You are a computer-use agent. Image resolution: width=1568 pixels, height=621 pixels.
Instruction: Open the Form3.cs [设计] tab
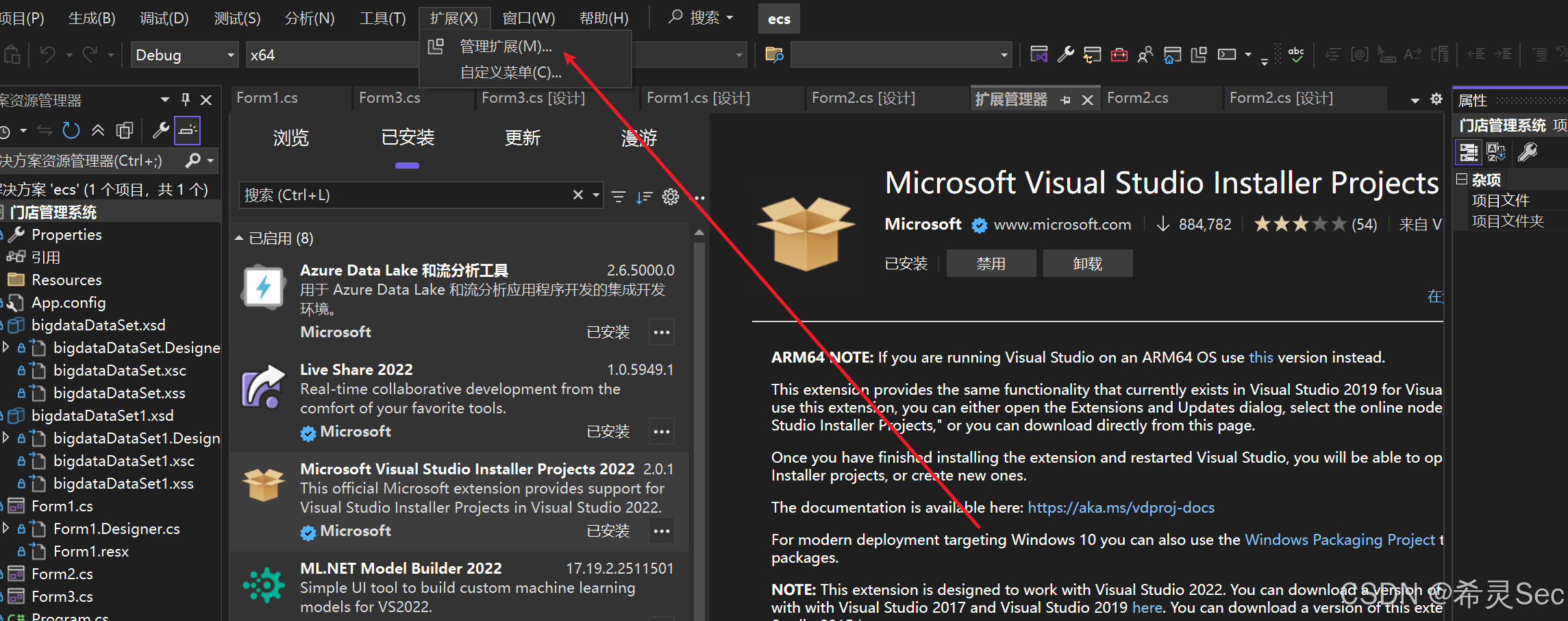pyautogui.click(x=533, y=98)
